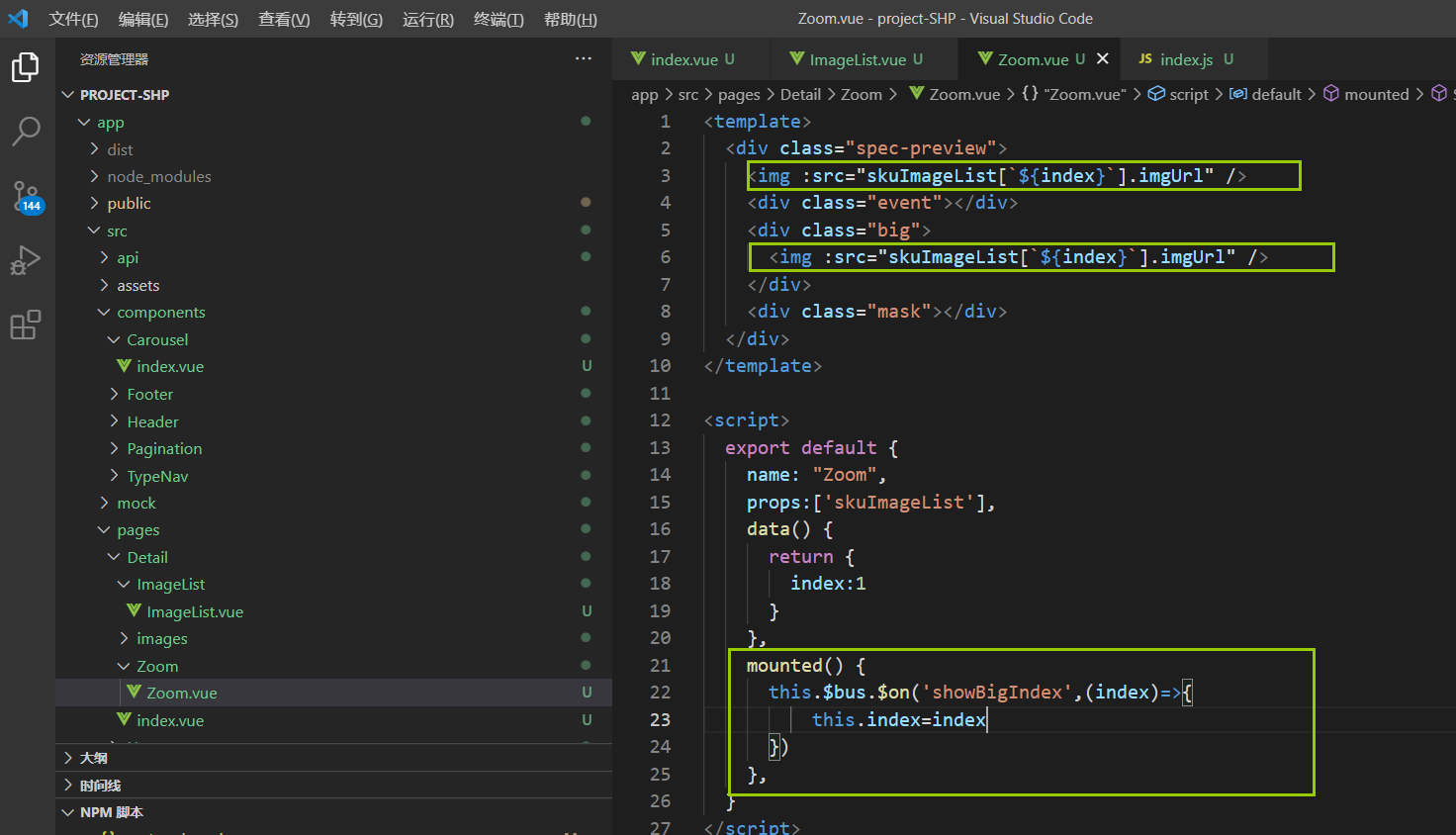This screenshot has width=1456, height=835.
Task: Click the Vue icon of Carousel index.vue
Action: (124, 366)
